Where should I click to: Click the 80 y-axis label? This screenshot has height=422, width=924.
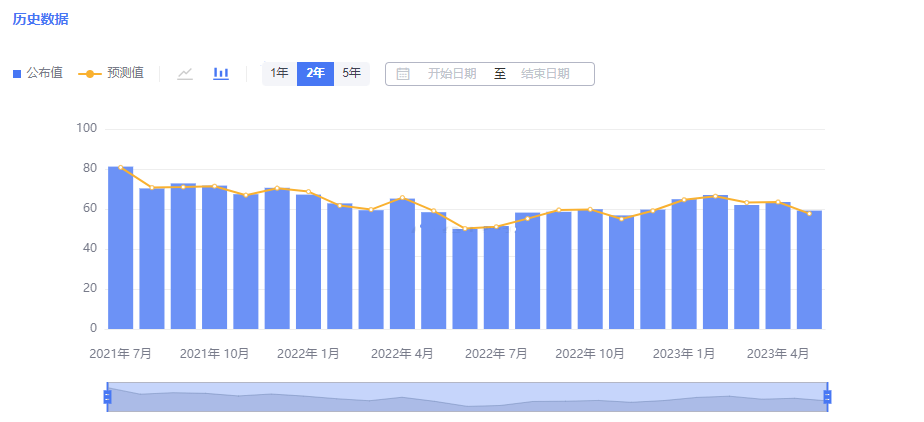(x=90, y=169)
